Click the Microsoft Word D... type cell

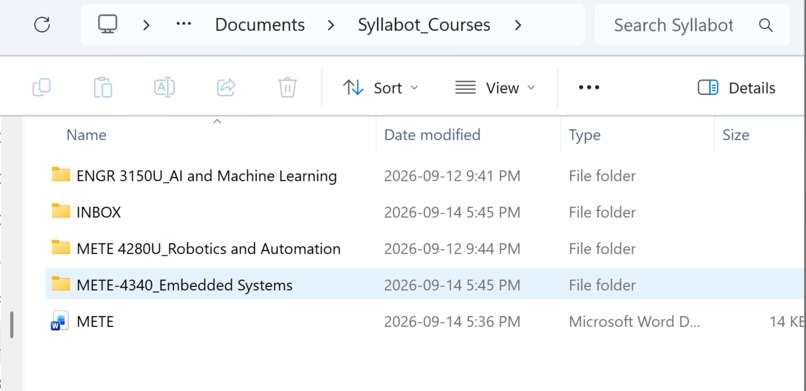634,322
